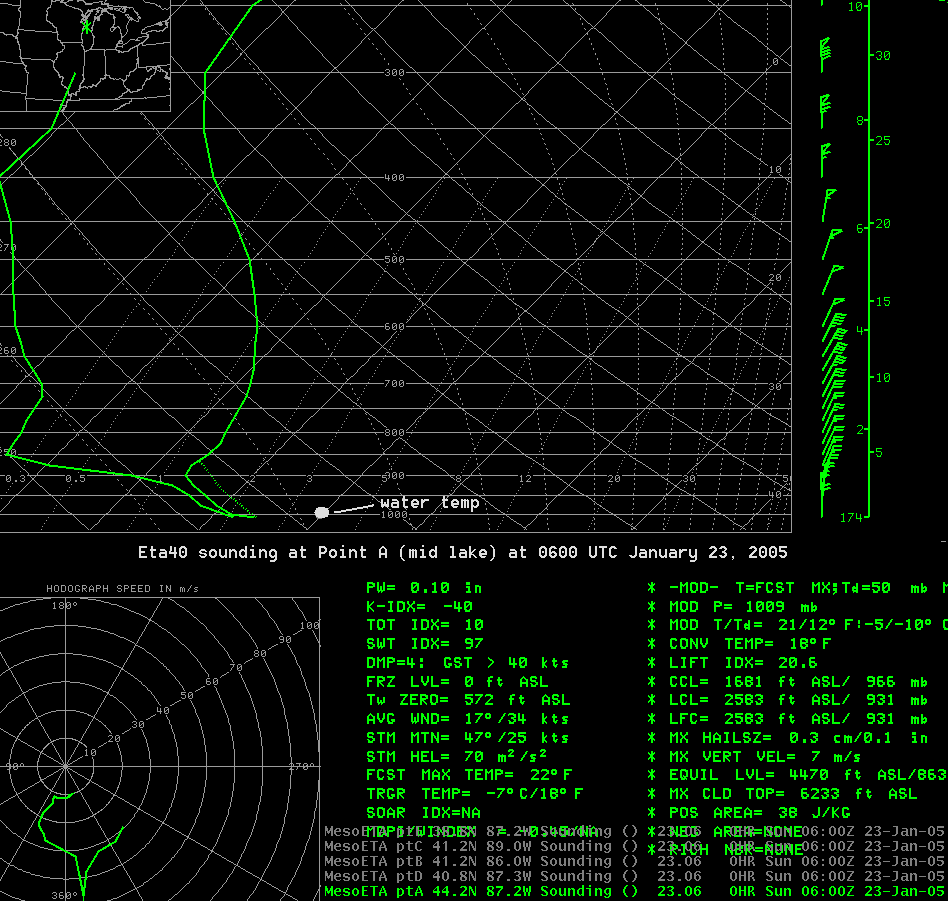Select the MesoETA ptC 41.2N 89.0W Sounding entry
Screen dimensions: 948x901
click(480, 845)
